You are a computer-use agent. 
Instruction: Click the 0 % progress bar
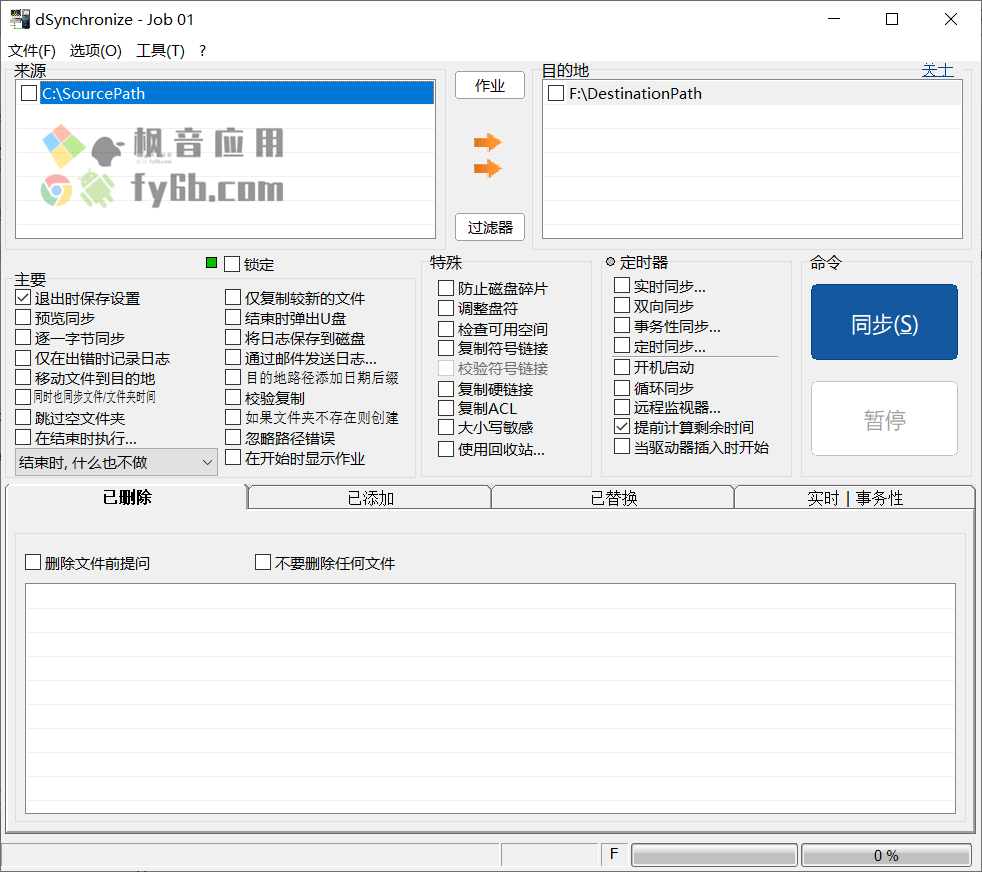coord(886,855)
